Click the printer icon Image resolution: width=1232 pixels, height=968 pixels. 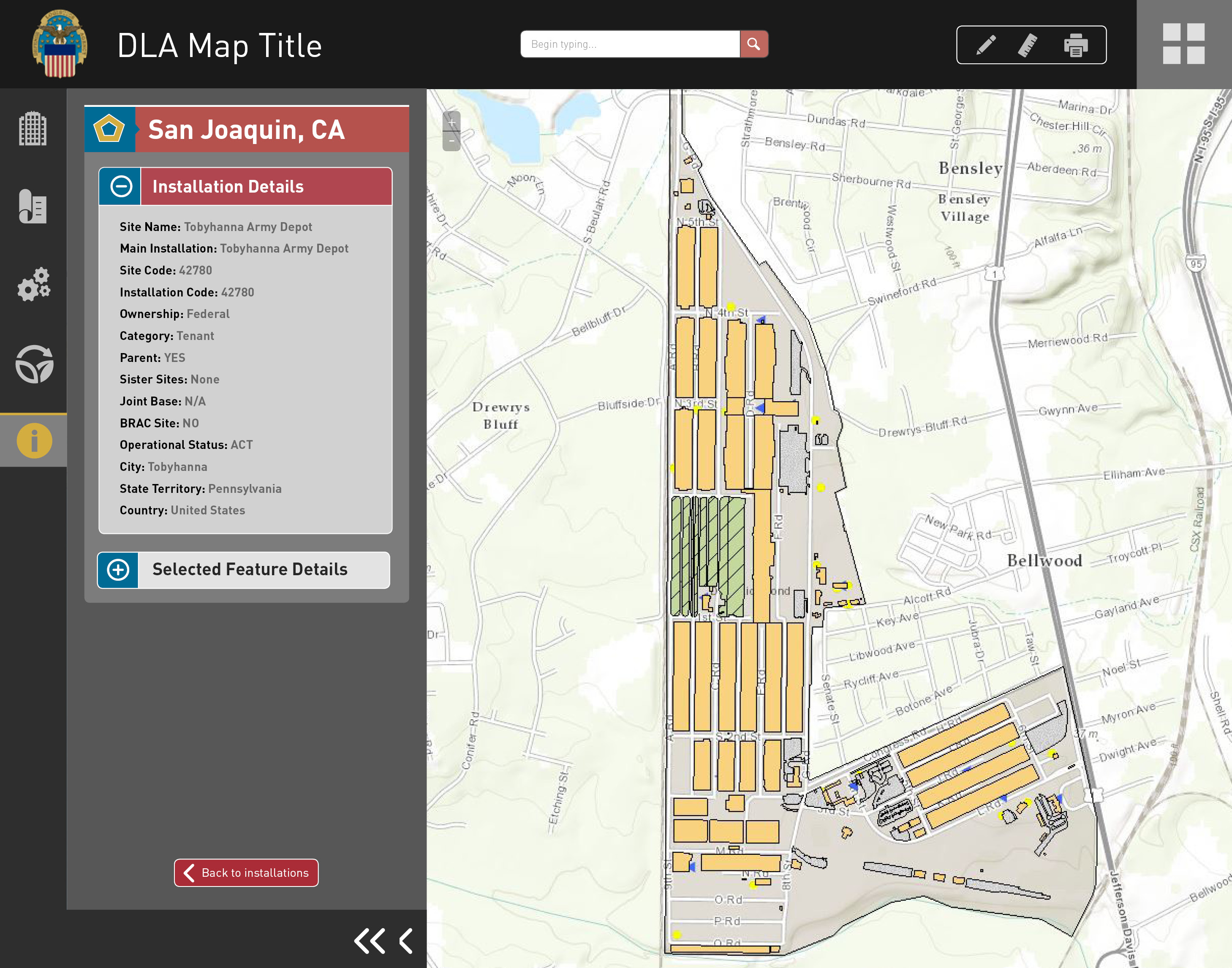click(1075, 45)
